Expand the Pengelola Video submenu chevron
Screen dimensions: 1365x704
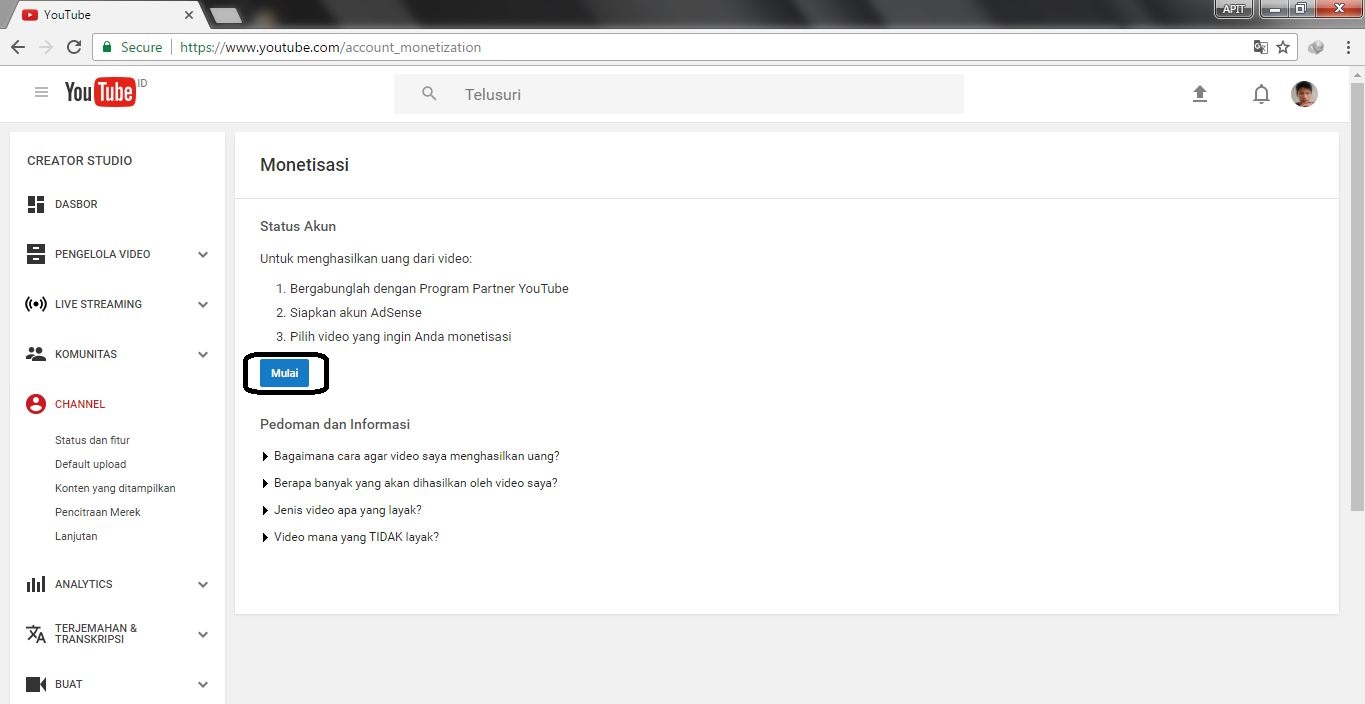click(203, 254)
